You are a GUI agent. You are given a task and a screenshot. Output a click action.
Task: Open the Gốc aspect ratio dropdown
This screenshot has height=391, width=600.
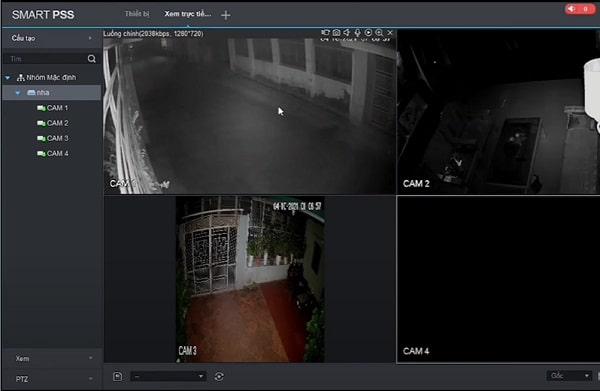pos(569,376)
